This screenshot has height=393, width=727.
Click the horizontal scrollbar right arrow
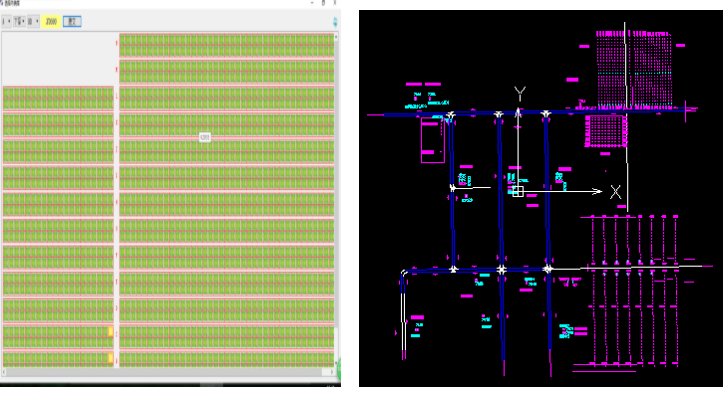pos(332,372)
